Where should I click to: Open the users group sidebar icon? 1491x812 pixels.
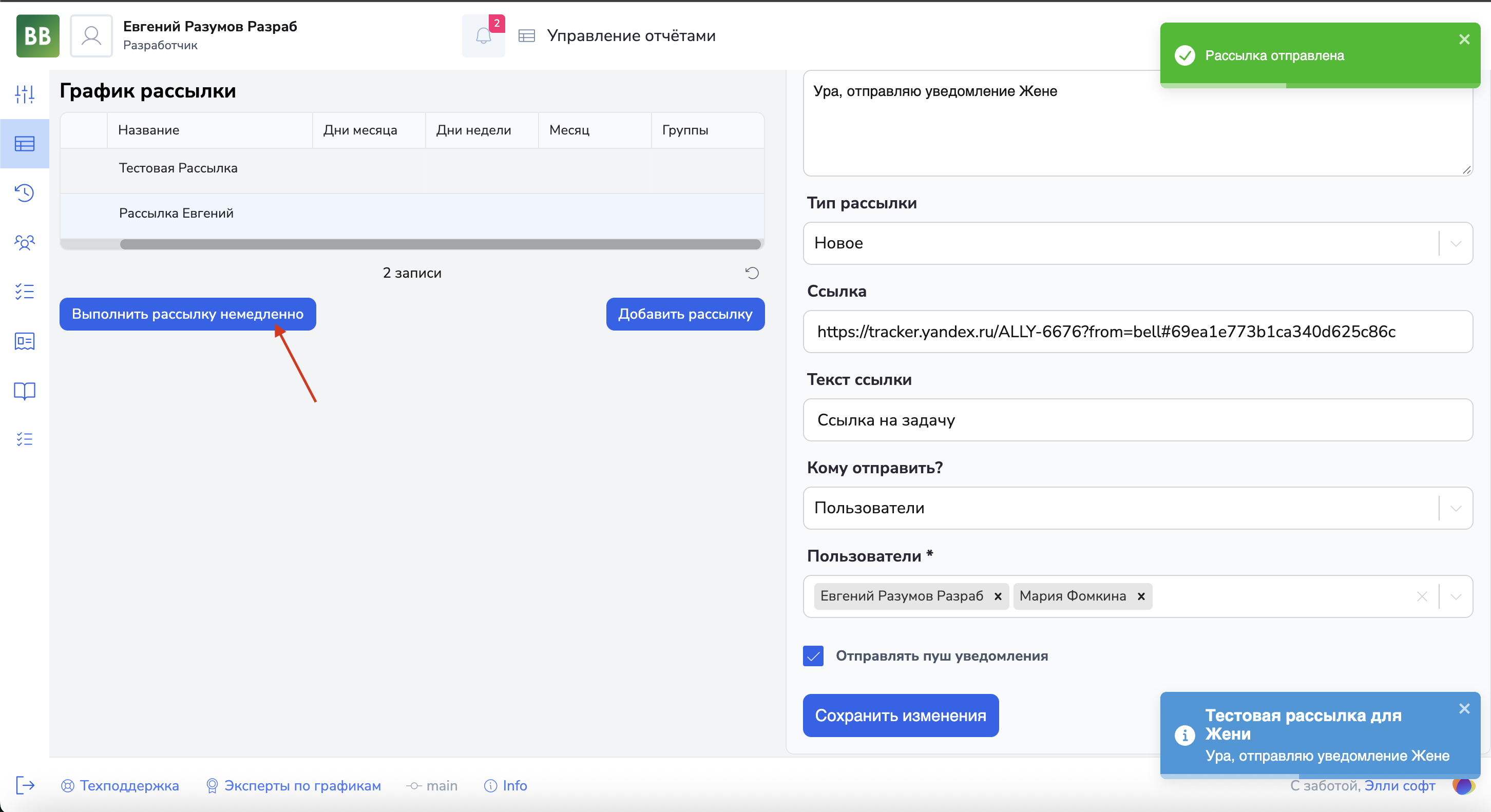coord(24,242)
